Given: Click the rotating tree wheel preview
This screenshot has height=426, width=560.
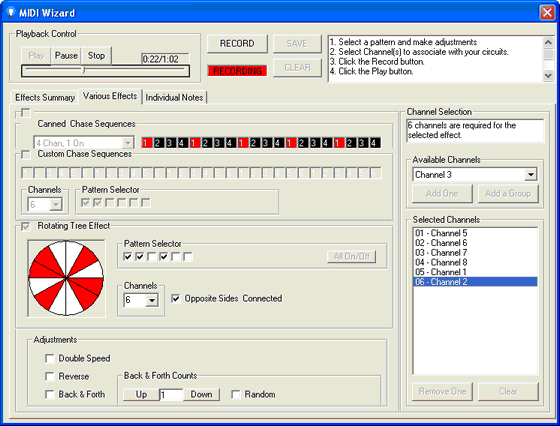Looking at the screenshot, I should 66,278.
